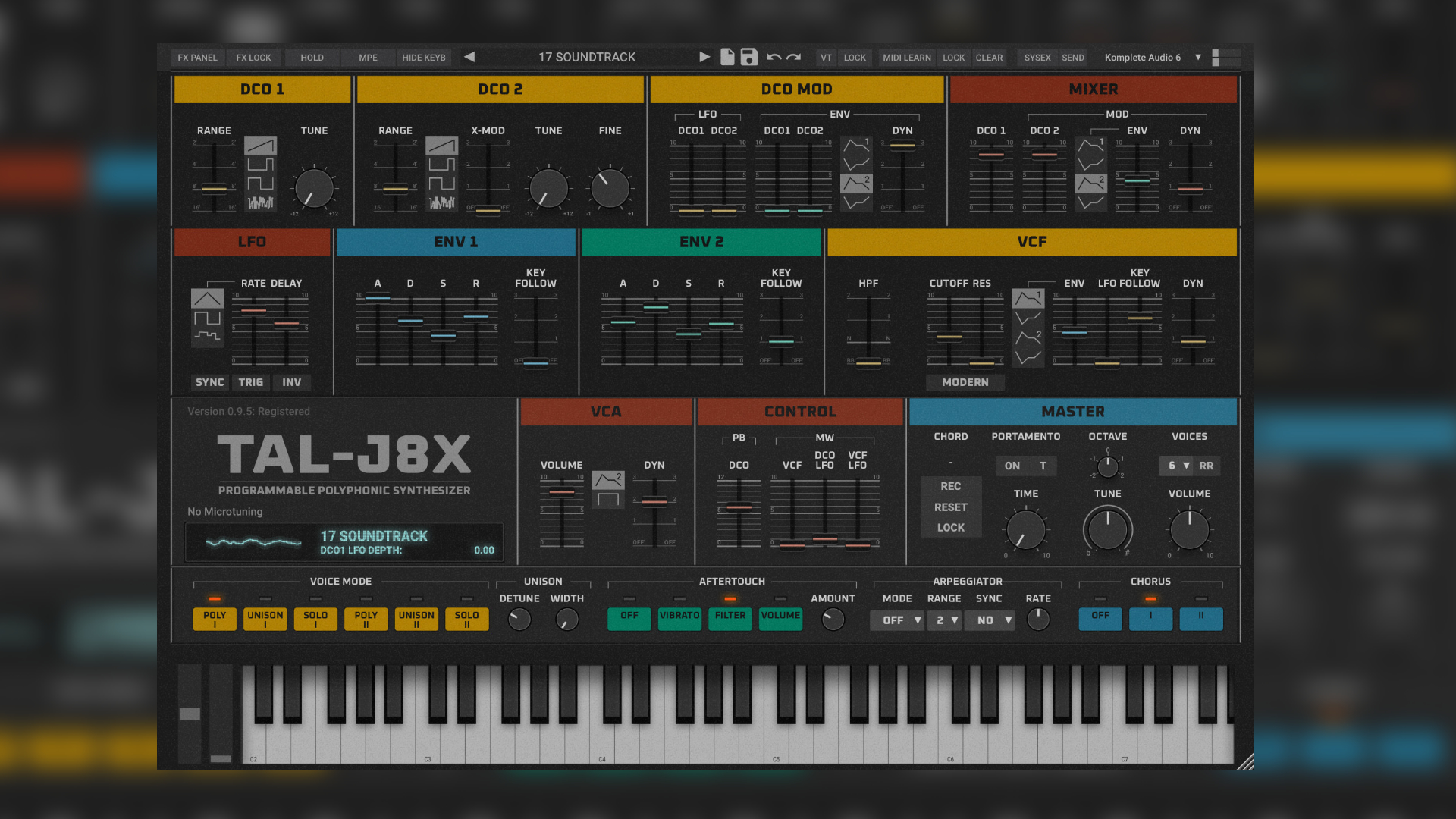
Task: Select the noise waveform in DCO 2
Action: [x=444, y=201]
